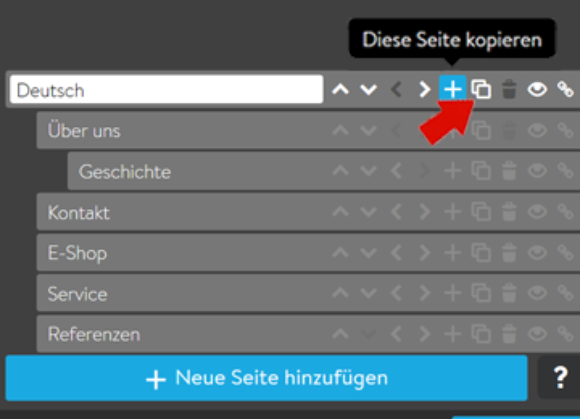Image resolution: width=580 pixels, height=419 pixels.
Task: Indent the Service page with right arrow
Action: coord(425,293)
